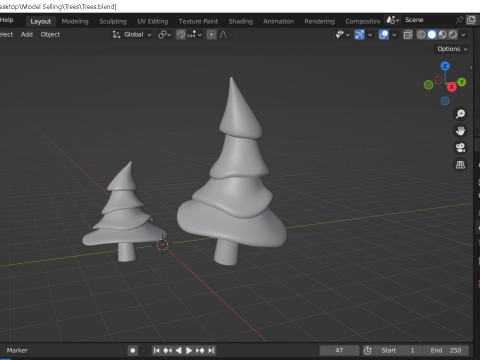Jump to end frame button

pos(211,350)
